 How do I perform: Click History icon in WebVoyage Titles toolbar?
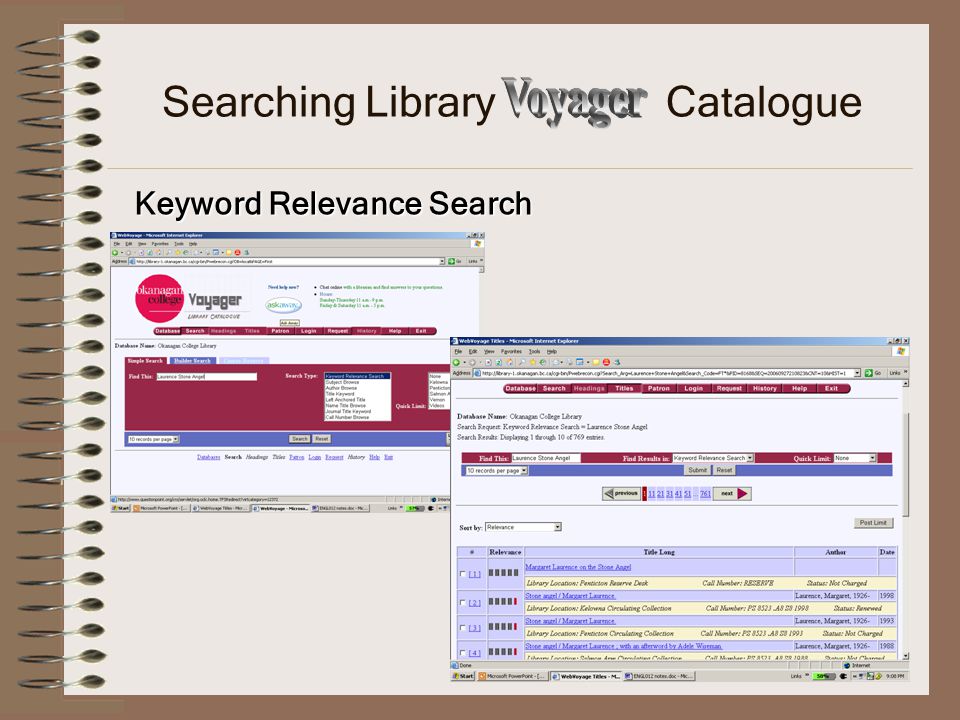click(x=543, y=362)
